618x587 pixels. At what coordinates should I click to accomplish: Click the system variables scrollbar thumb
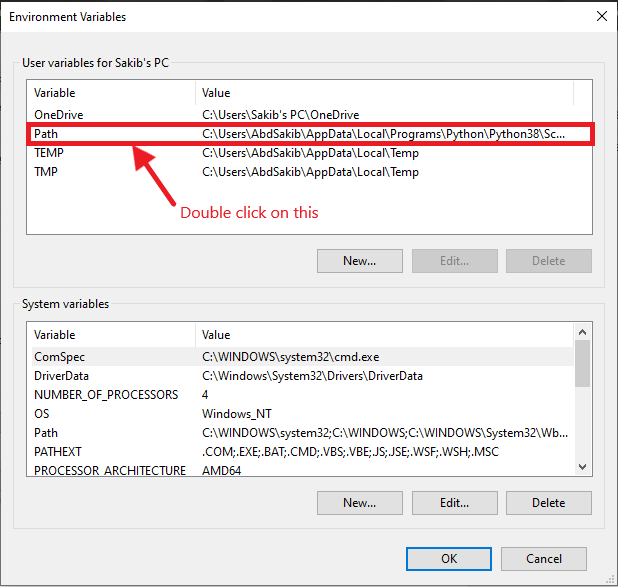[582, 363]
